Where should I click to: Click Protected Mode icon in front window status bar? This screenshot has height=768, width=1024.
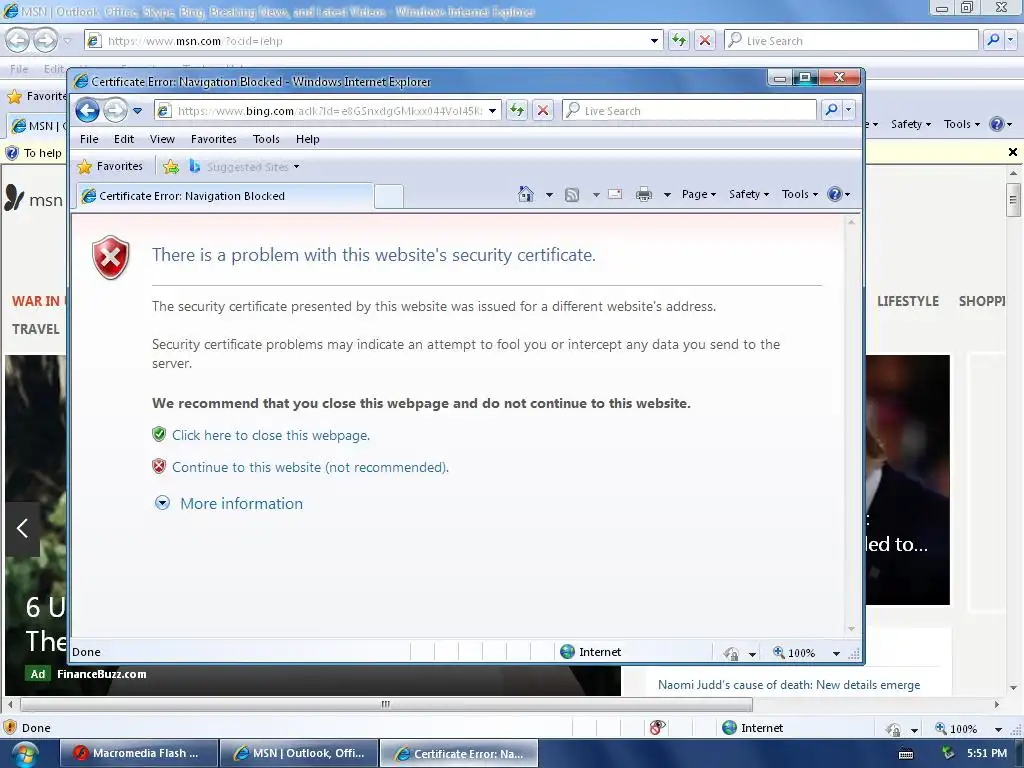[731, 653]
